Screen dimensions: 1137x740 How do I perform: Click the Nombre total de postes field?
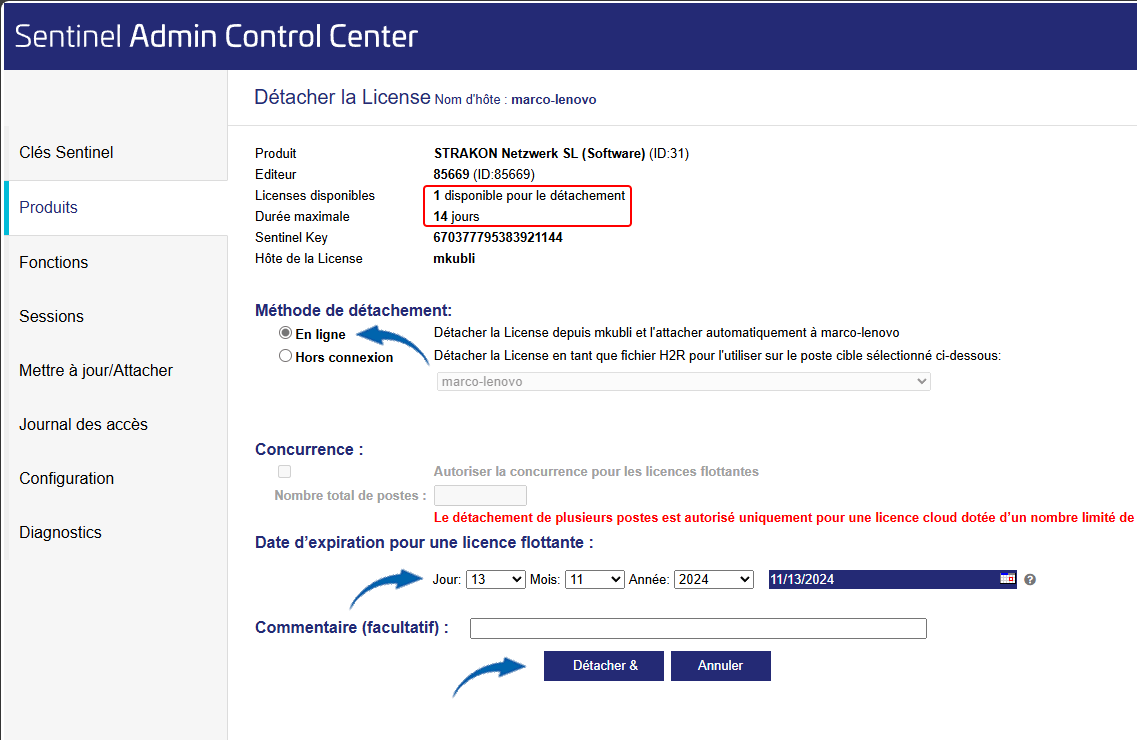480,496
